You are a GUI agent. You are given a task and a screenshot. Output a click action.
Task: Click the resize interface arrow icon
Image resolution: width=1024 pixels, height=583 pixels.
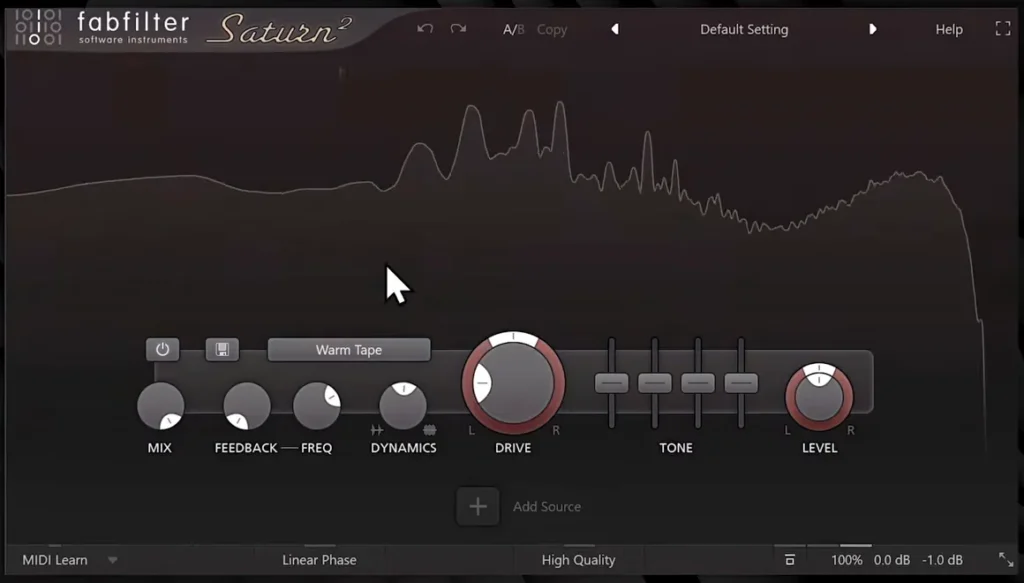pyautogui.click(x=1006, y=559)
